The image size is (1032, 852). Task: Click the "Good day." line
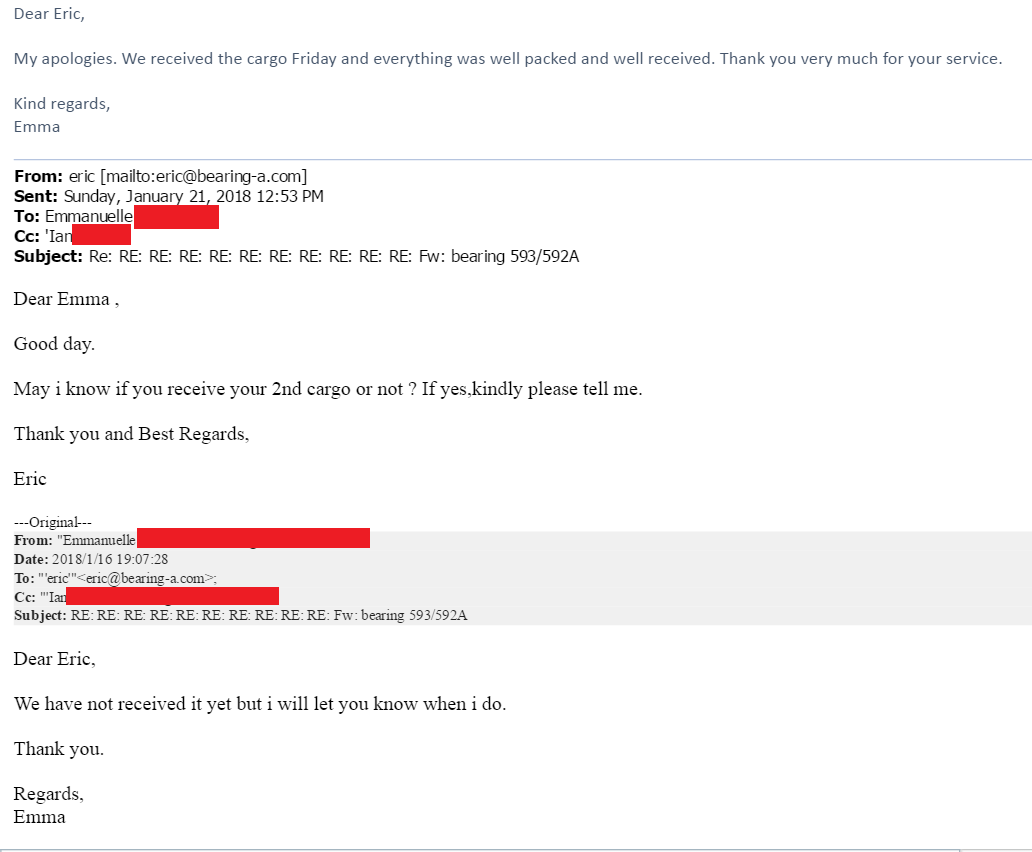pos(55,344)
